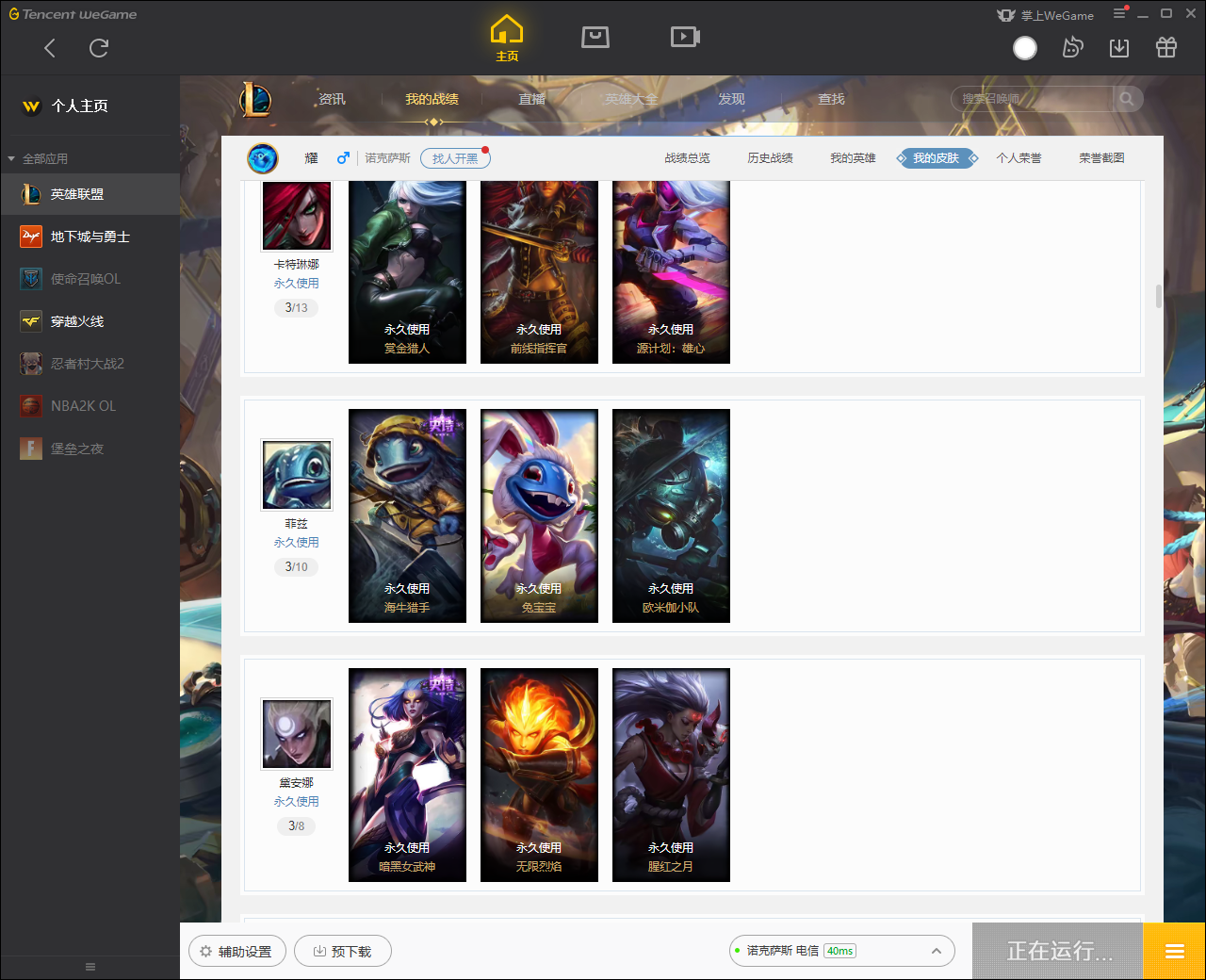Click the 卡特琳娜 champion portrait
This screenshot has height=980, width=1206.
[297, 216]
